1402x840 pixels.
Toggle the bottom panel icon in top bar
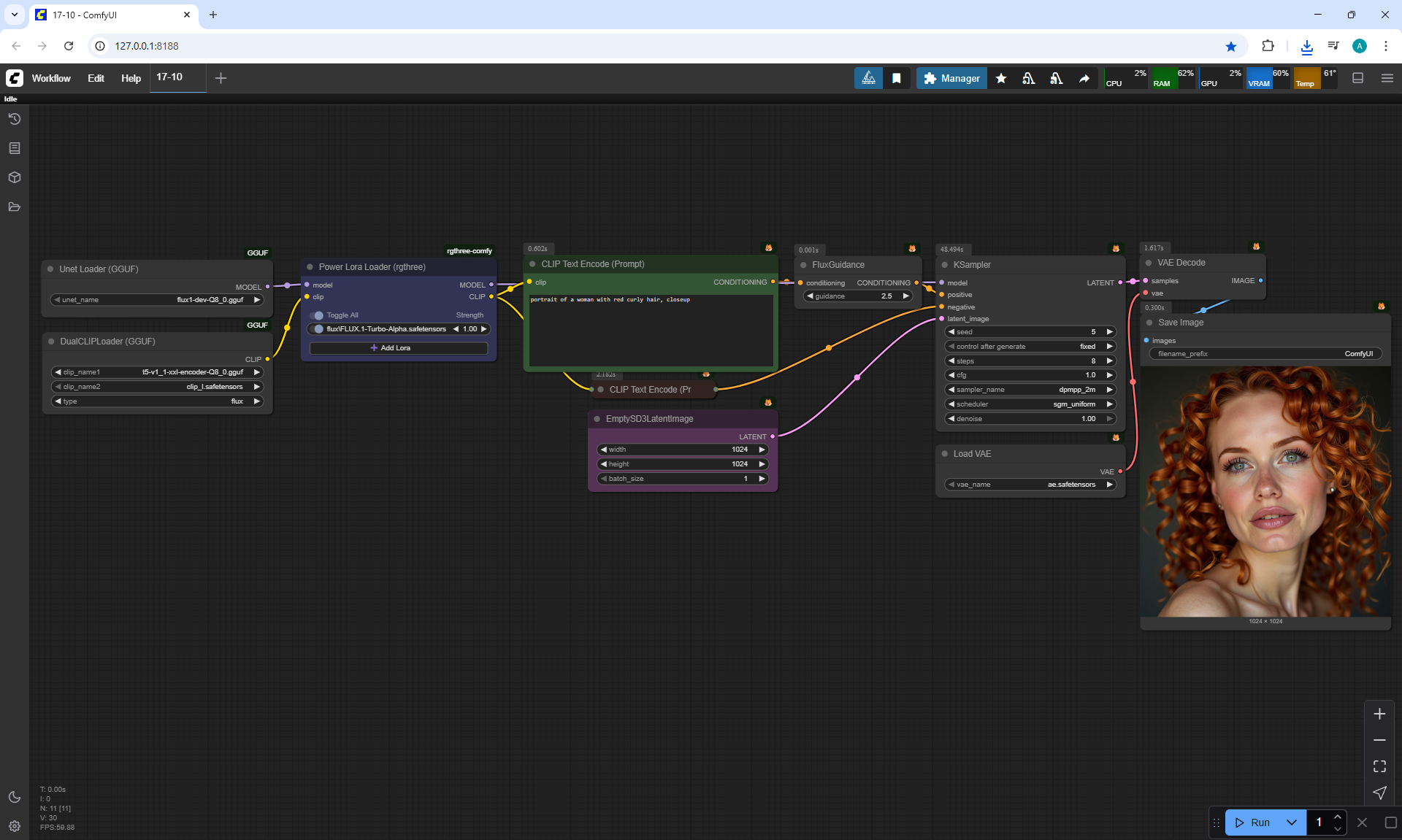[1358, 78]
